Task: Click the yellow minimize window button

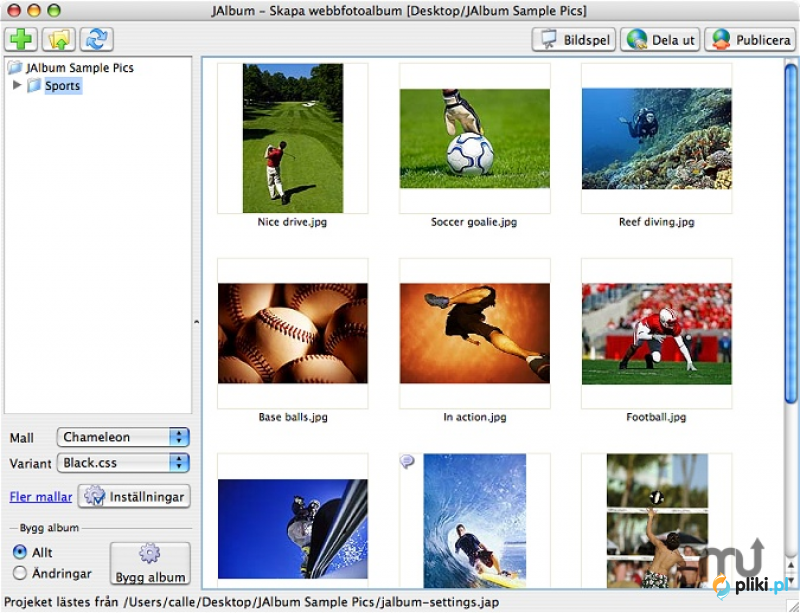Action: pyautogui.click(x=34, y=10)
